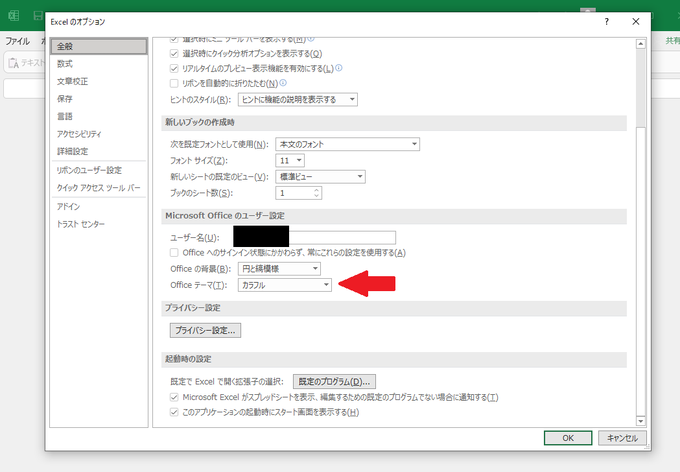Click the scrollbar down arrow

tap(641, 421)
